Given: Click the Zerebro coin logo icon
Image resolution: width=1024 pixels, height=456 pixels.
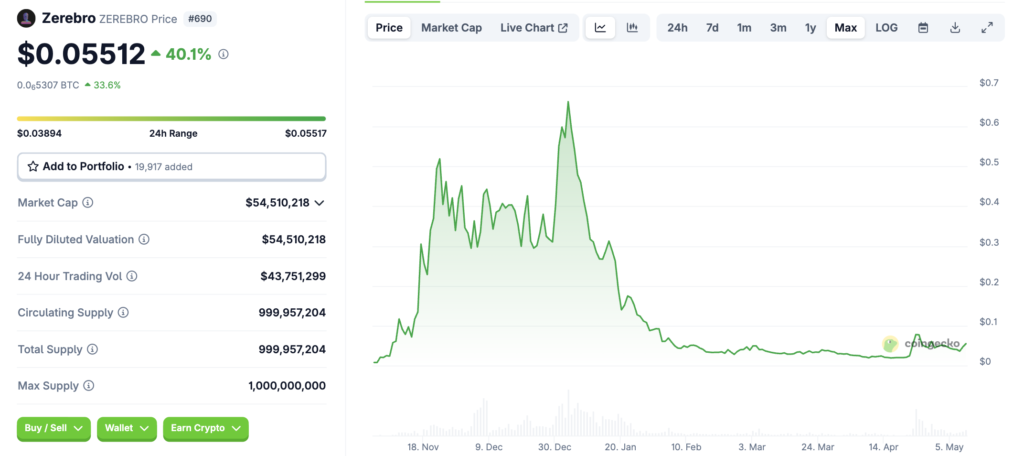Looking at the screenshot, I should [26, 18].
